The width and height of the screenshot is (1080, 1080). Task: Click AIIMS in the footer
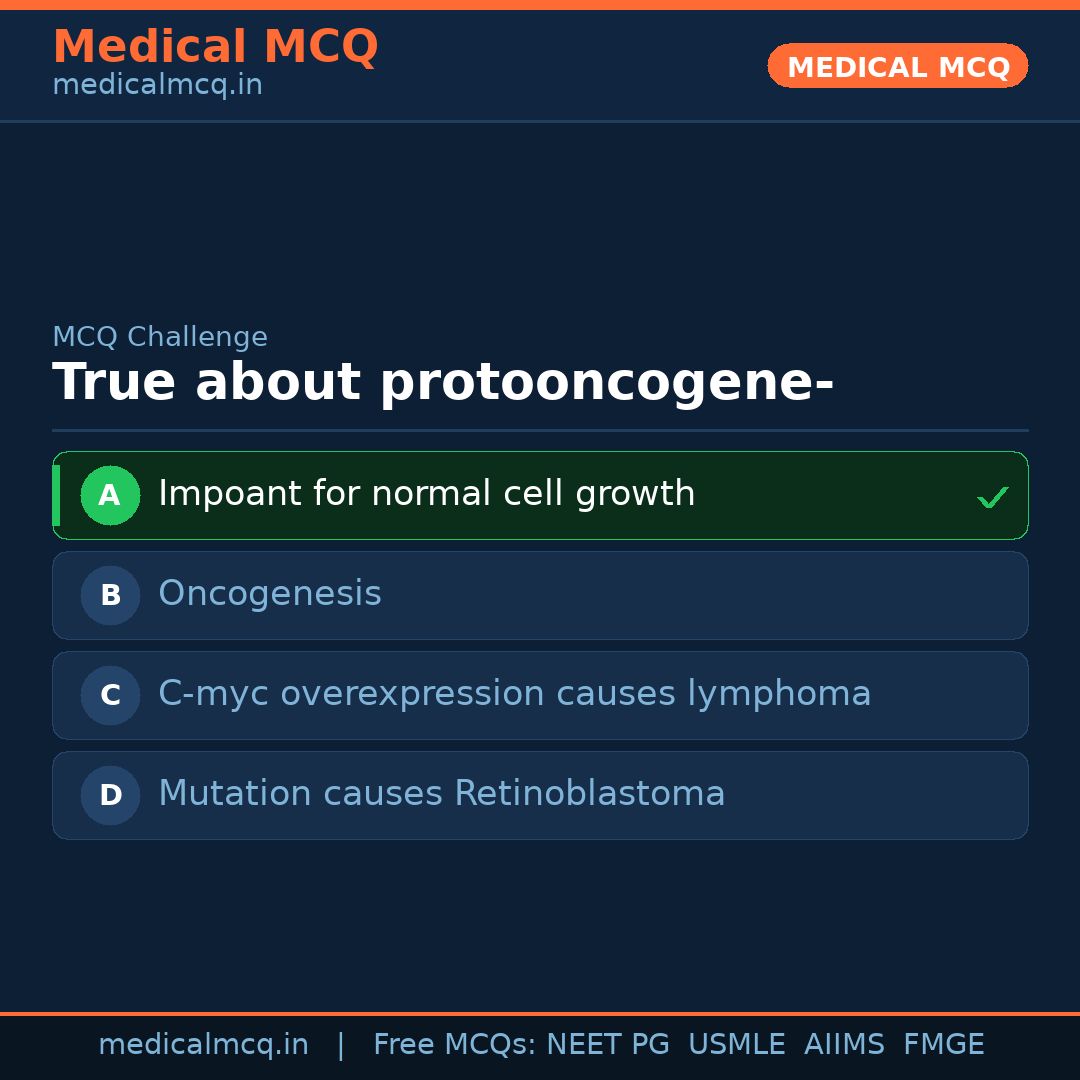[x=844, y=1045]
